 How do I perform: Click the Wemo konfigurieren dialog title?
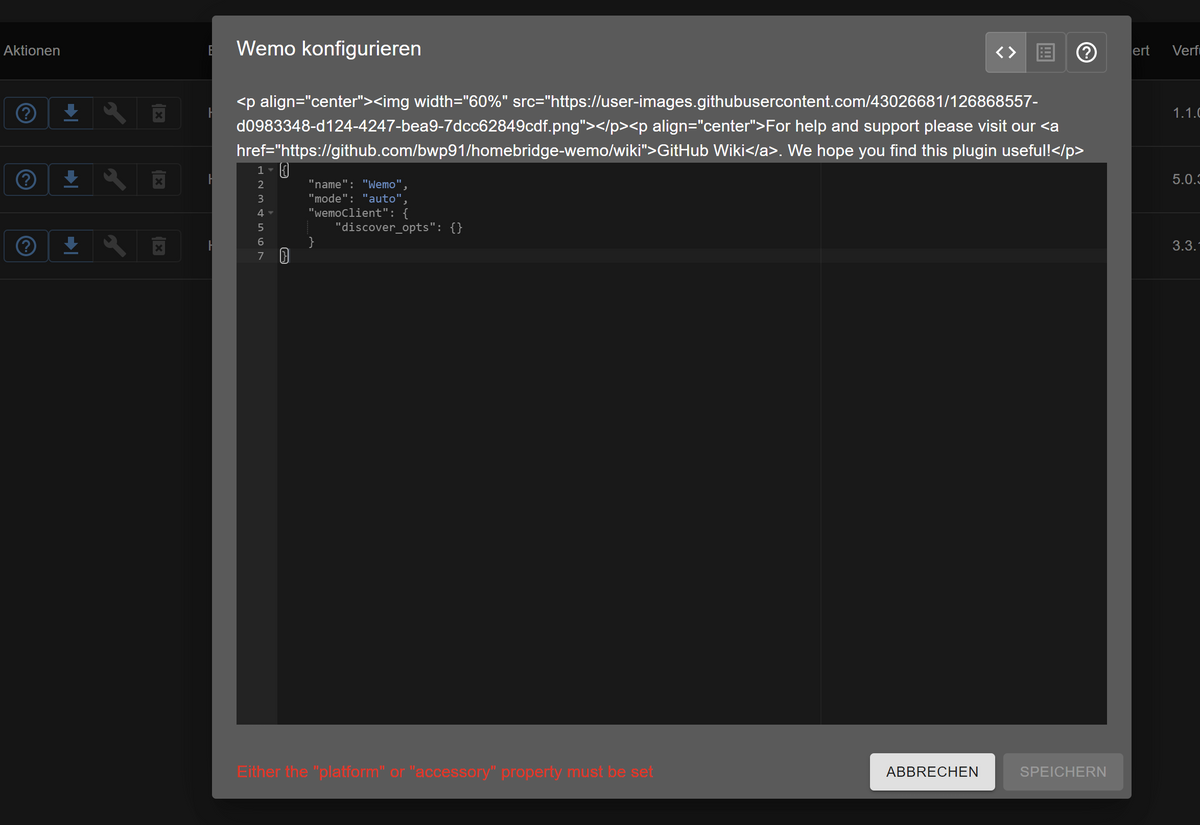click(x=329, y=49)
